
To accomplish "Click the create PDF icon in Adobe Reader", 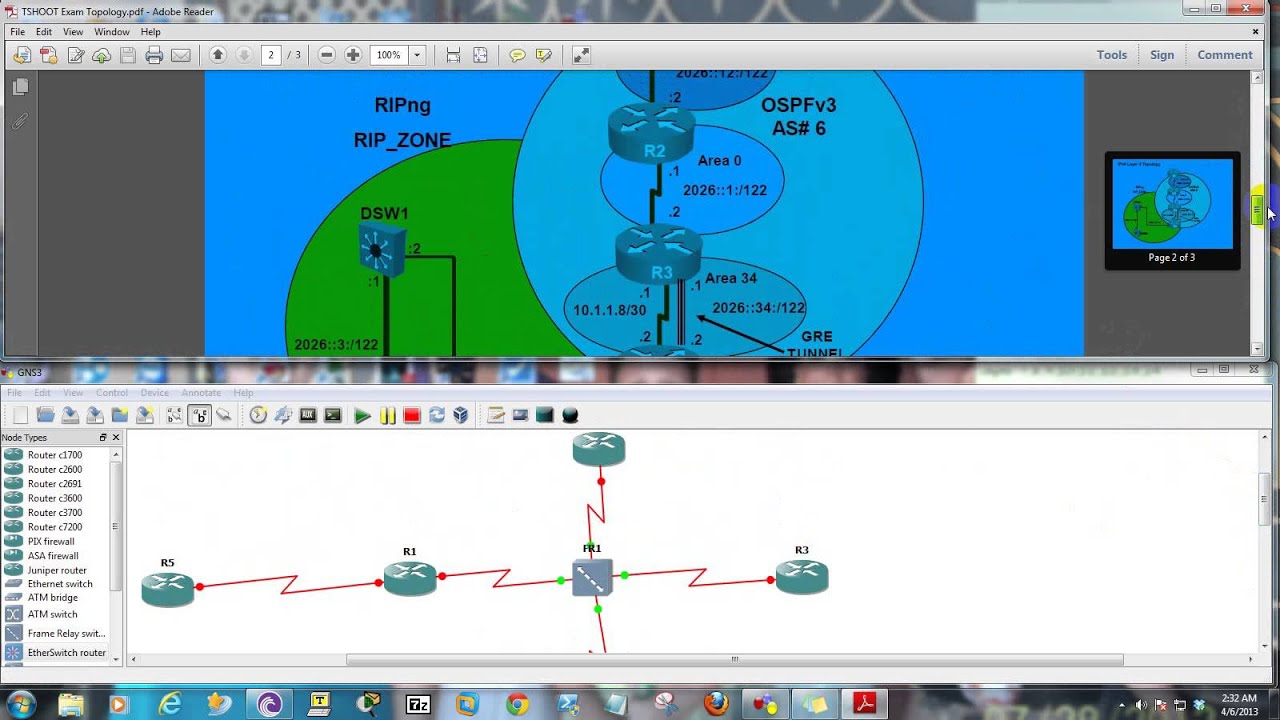I will [x=48, y=56].
